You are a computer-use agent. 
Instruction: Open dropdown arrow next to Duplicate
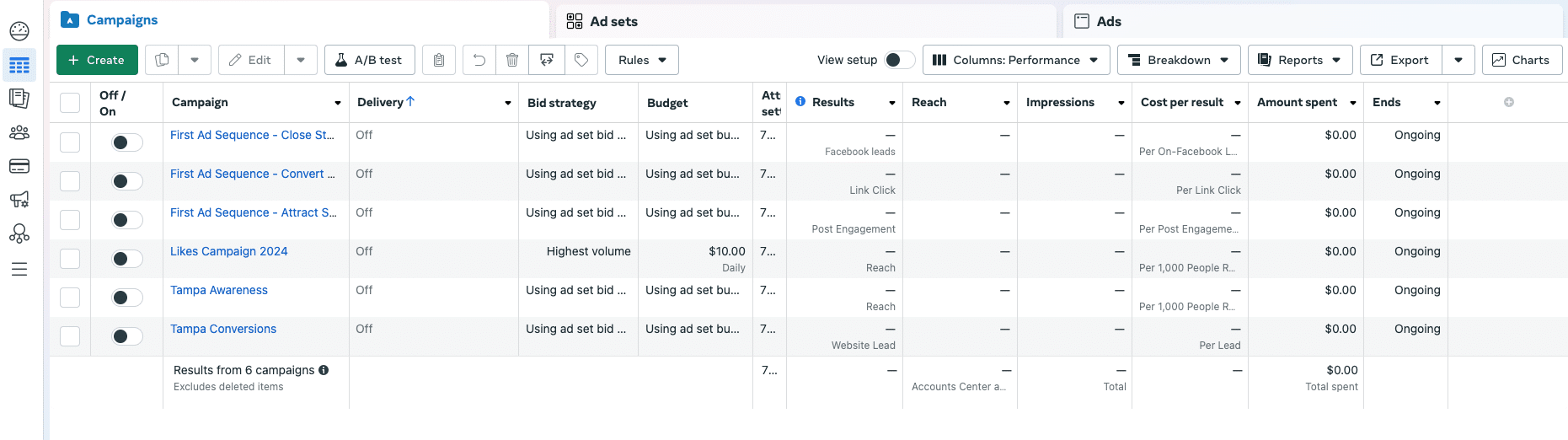tap(195, 60)
